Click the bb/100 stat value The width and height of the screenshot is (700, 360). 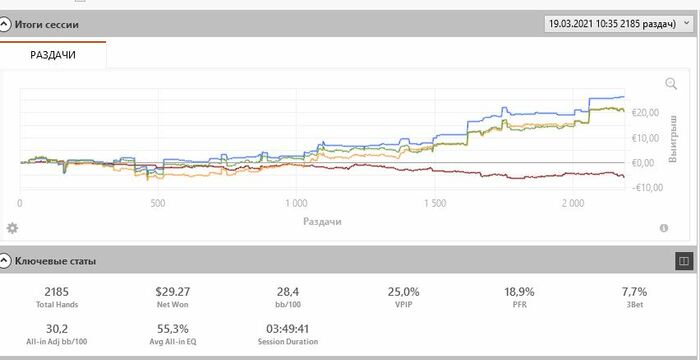(288, 292)
